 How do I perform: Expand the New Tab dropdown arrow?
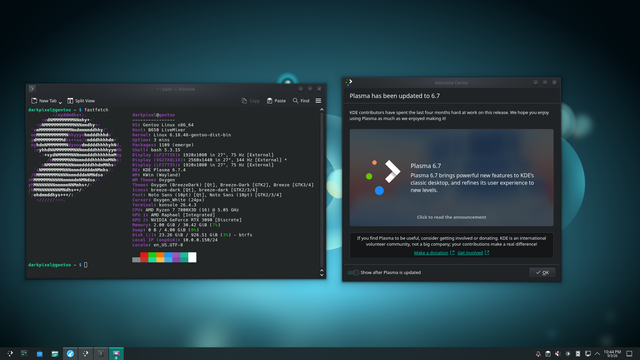click(x=60, y=102)
